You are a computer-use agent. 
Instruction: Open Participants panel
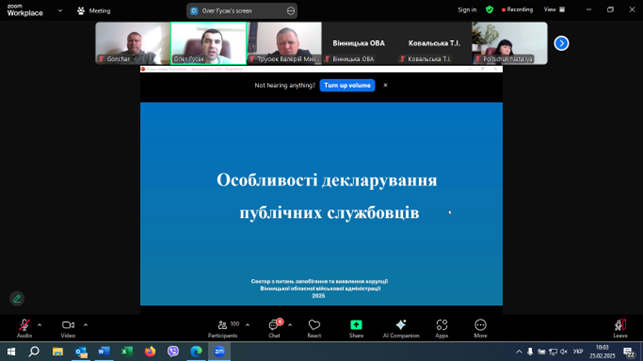223,328
